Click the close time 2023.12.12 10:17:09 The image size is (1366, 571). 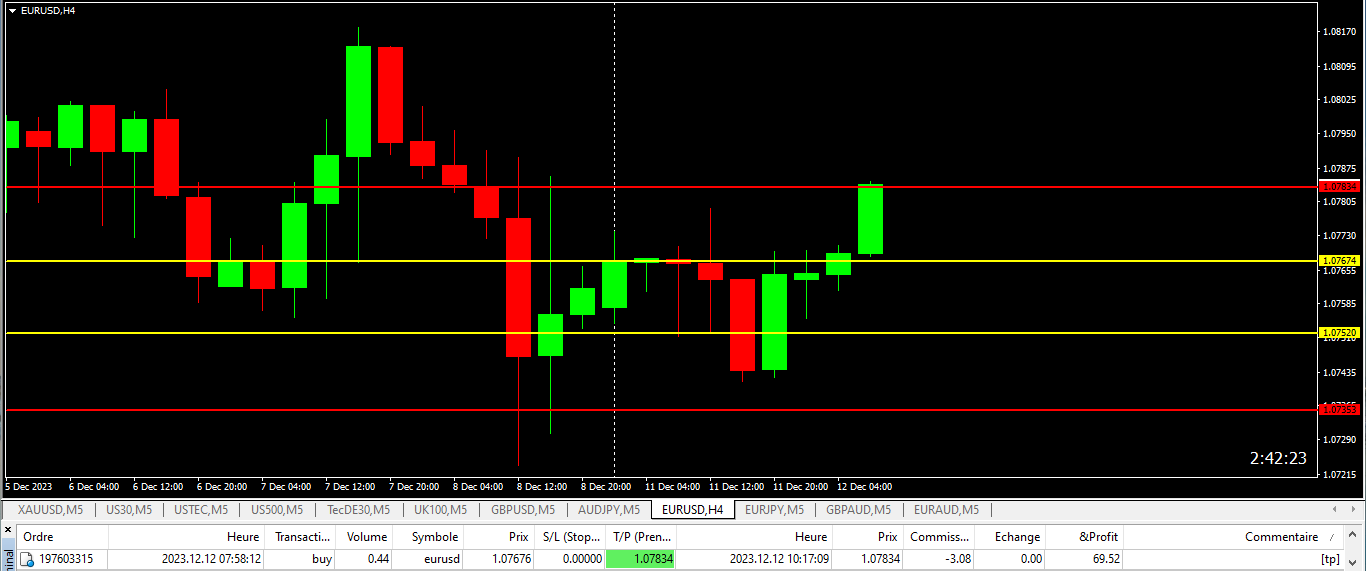coord(779,559)
